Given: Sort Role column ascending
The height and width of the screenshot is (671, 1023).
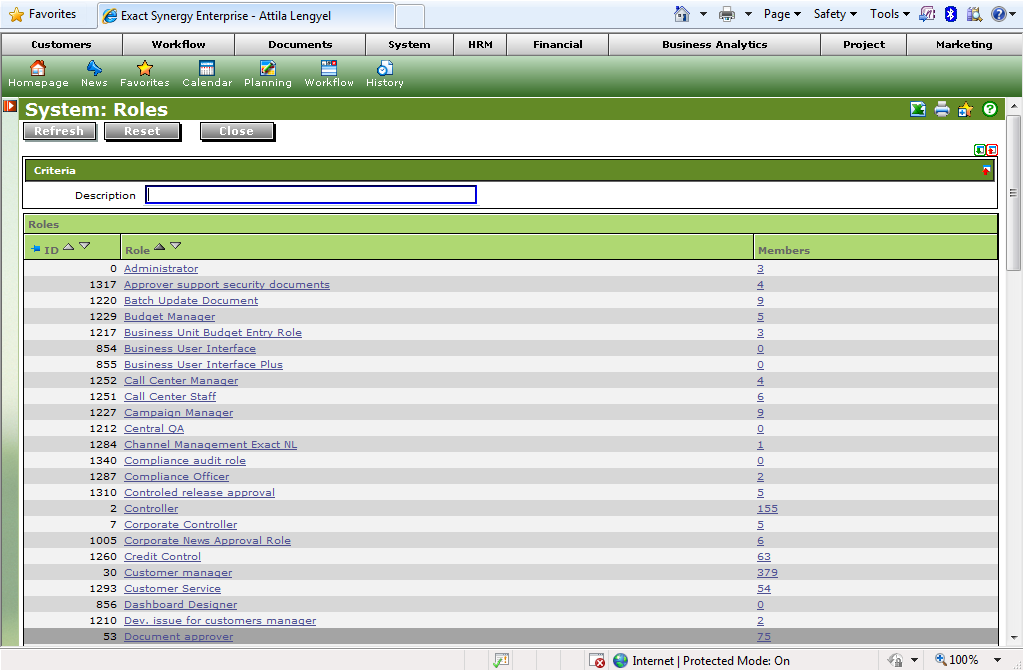Looking at the screenshot, I should [159, 246].
